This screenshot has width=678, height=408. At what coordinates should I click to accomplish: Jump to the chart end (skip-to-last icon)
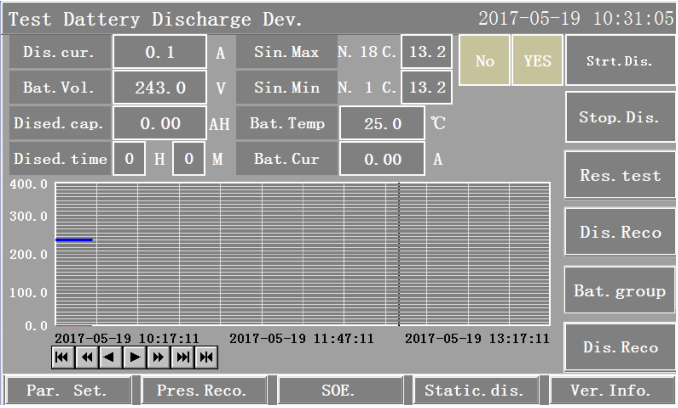tap(182, 356)
